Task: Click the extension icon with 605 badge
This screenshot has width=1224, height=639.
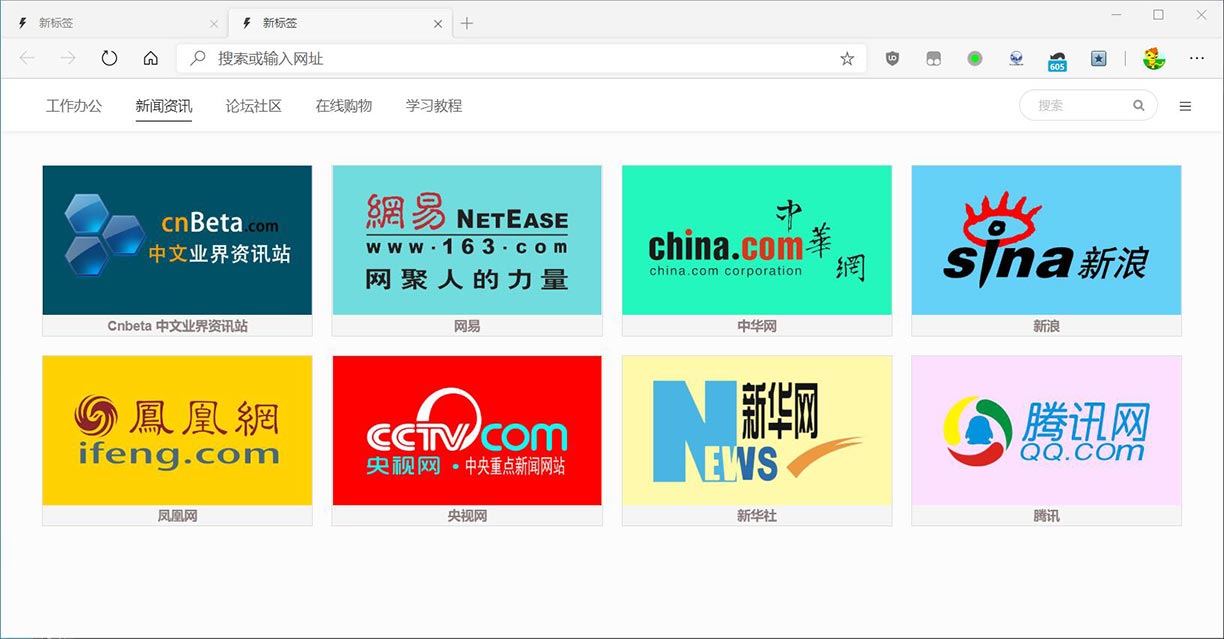Action: coord(1057,61)
